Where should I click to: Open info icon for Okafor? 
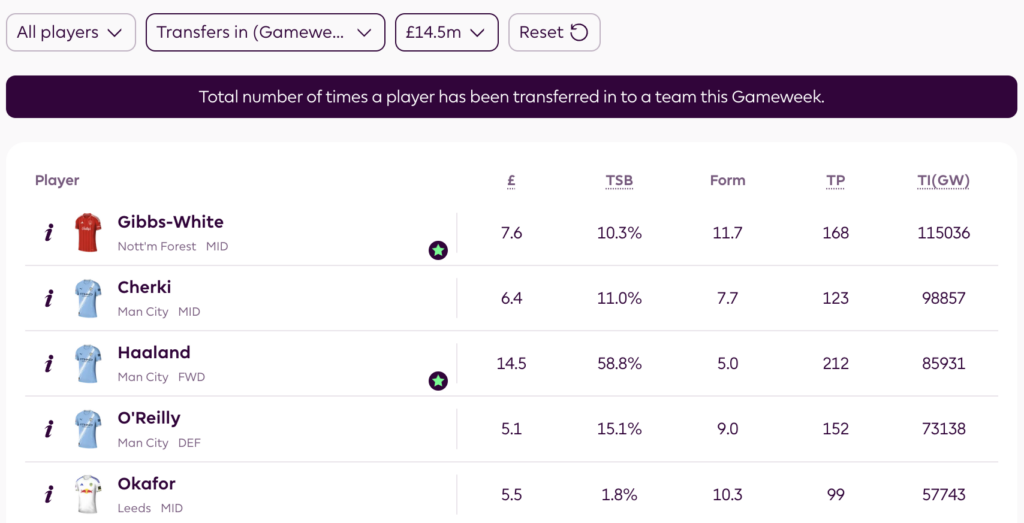(x=48, y=494)
